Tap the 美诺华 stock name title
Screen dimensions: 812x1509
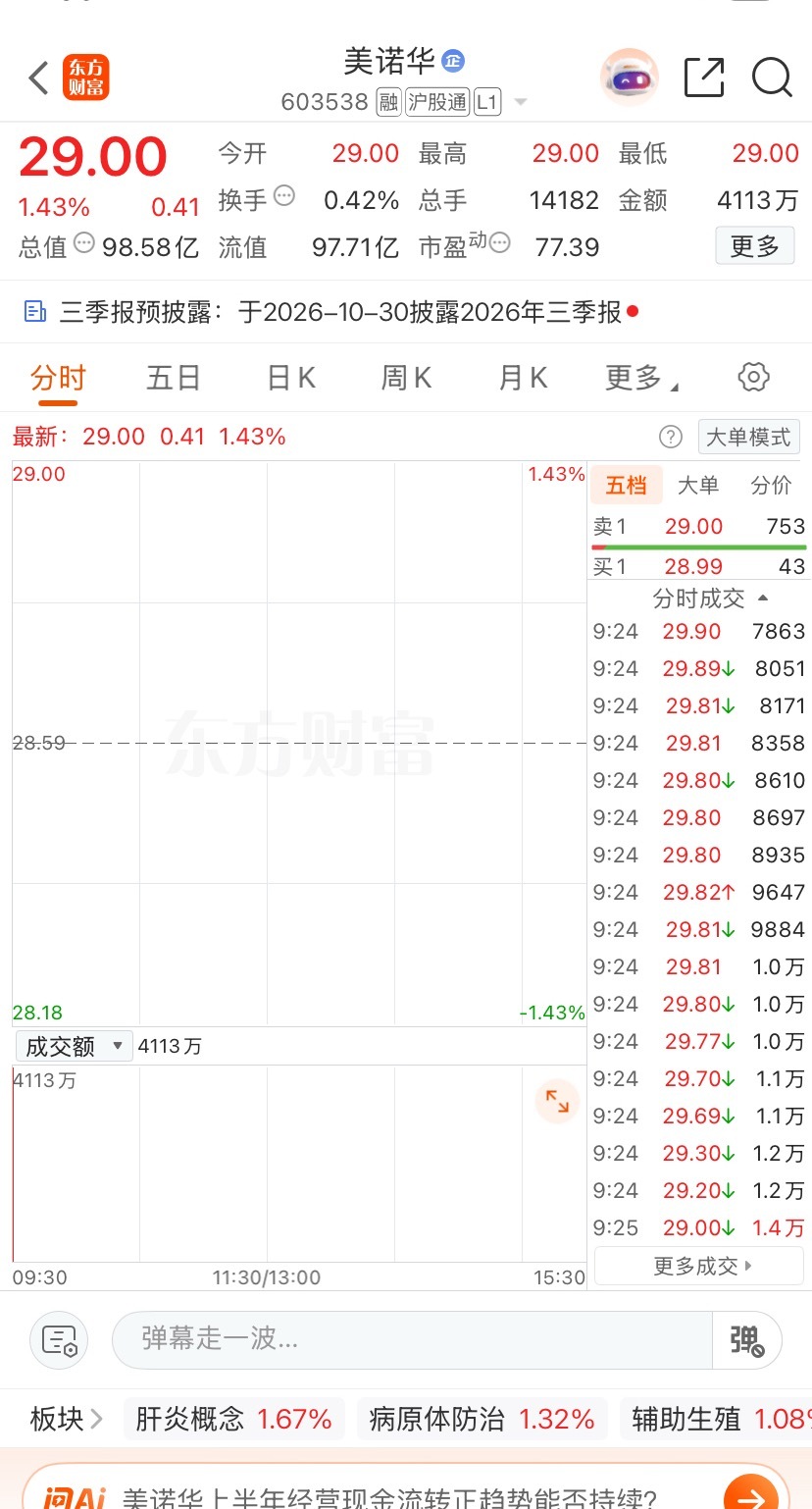click(389, 61)
